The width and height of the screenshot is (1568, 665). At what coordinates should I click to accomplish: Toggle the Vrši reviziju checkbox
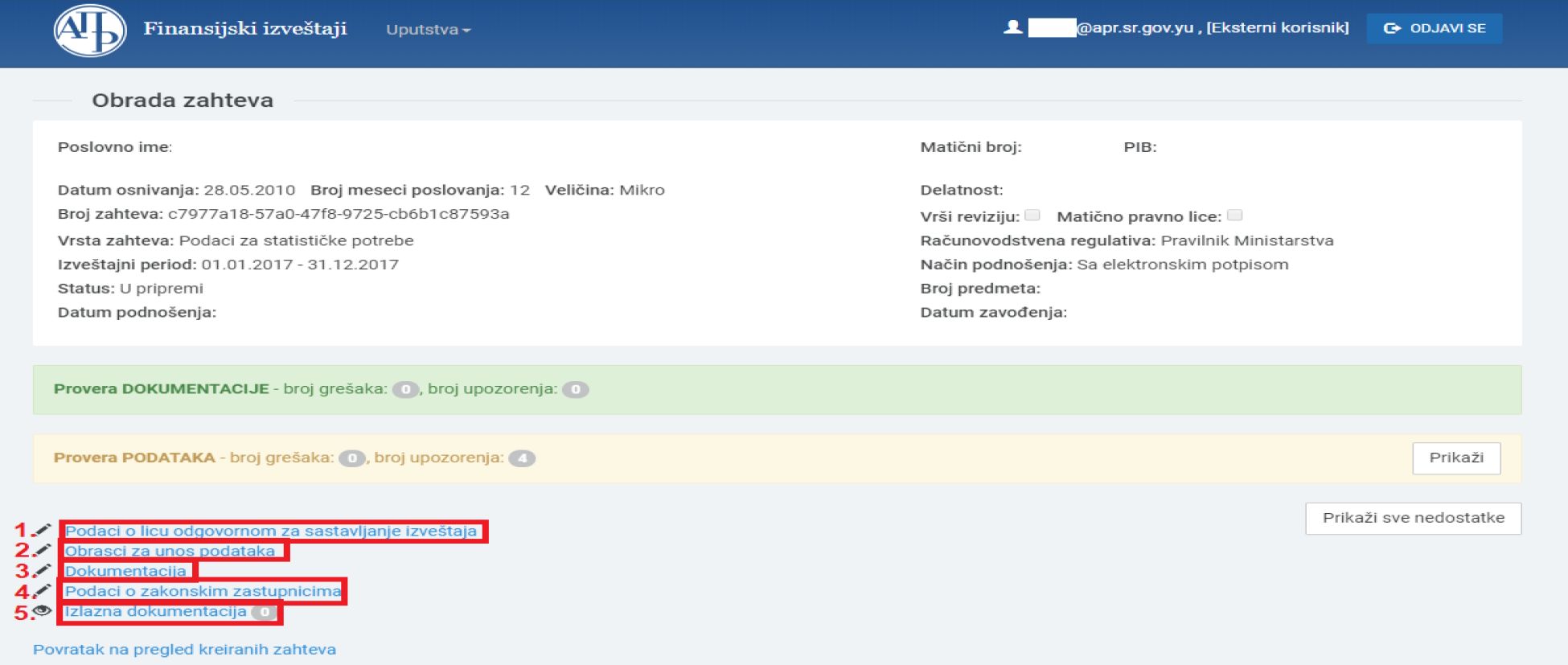tap(1032, 216)
